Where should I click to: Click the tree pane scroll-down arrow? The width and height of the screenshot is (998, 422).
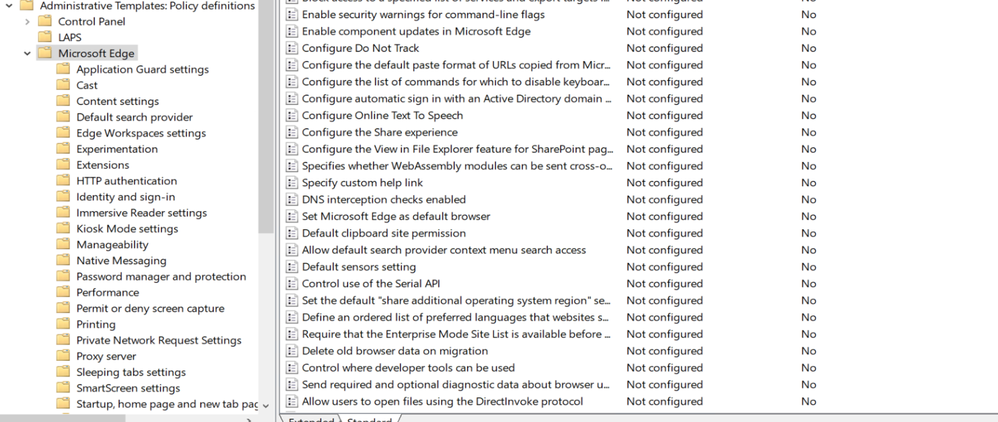coord(265,405)
